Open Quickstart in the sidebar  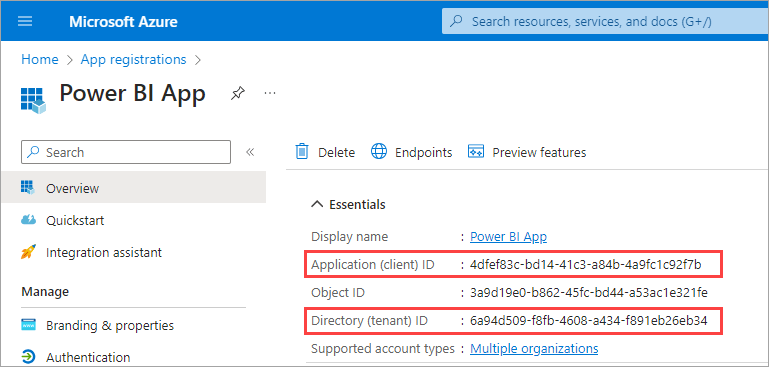tap(75, 220)
